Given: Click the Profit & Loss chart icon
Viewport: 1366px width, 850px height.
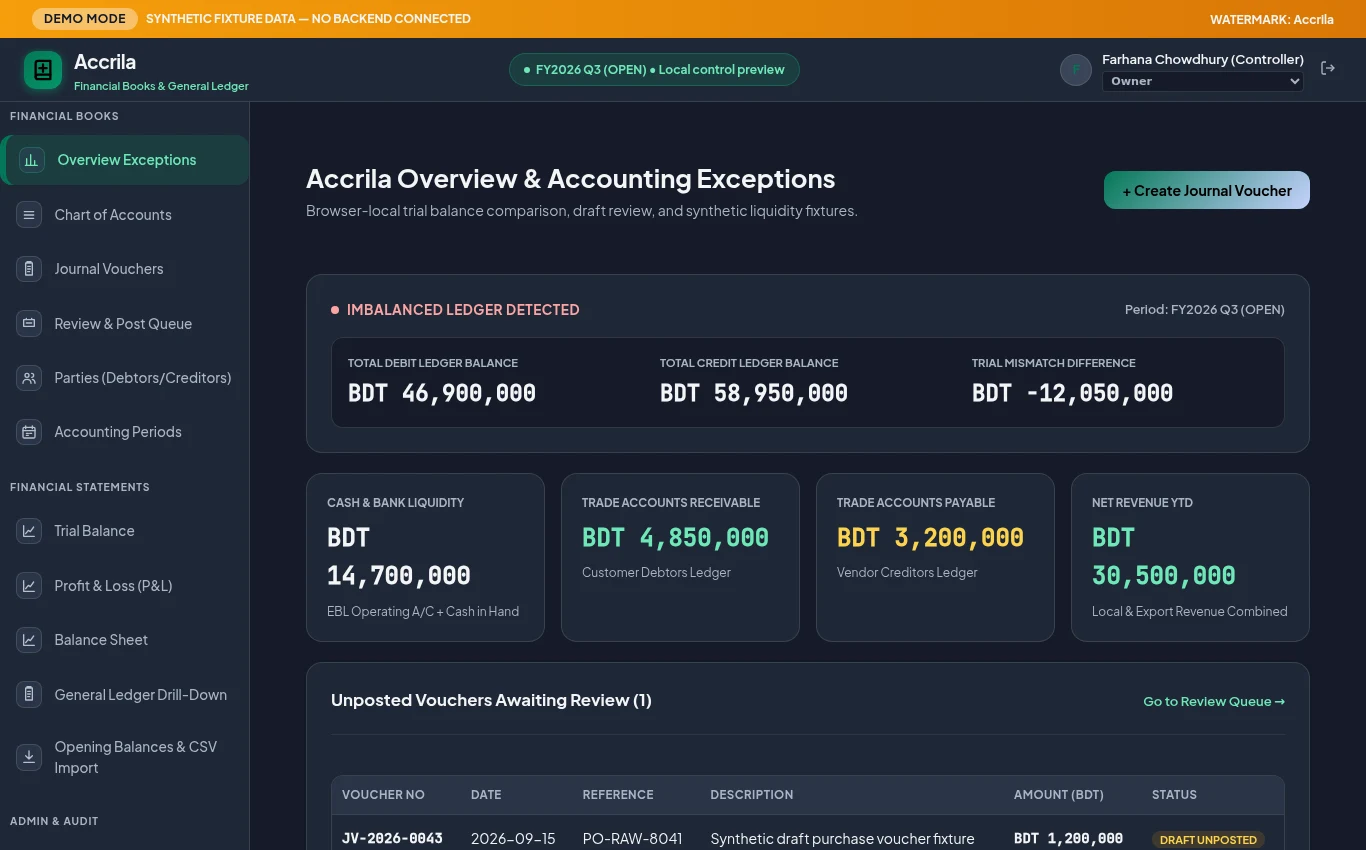Looking at the screenshot, I should click(x=29, y=586).
